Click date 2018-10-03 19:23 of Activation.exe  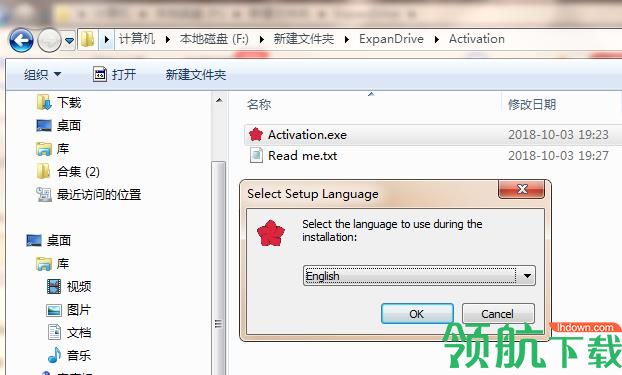pyautogui.click(x=558, y=135)
